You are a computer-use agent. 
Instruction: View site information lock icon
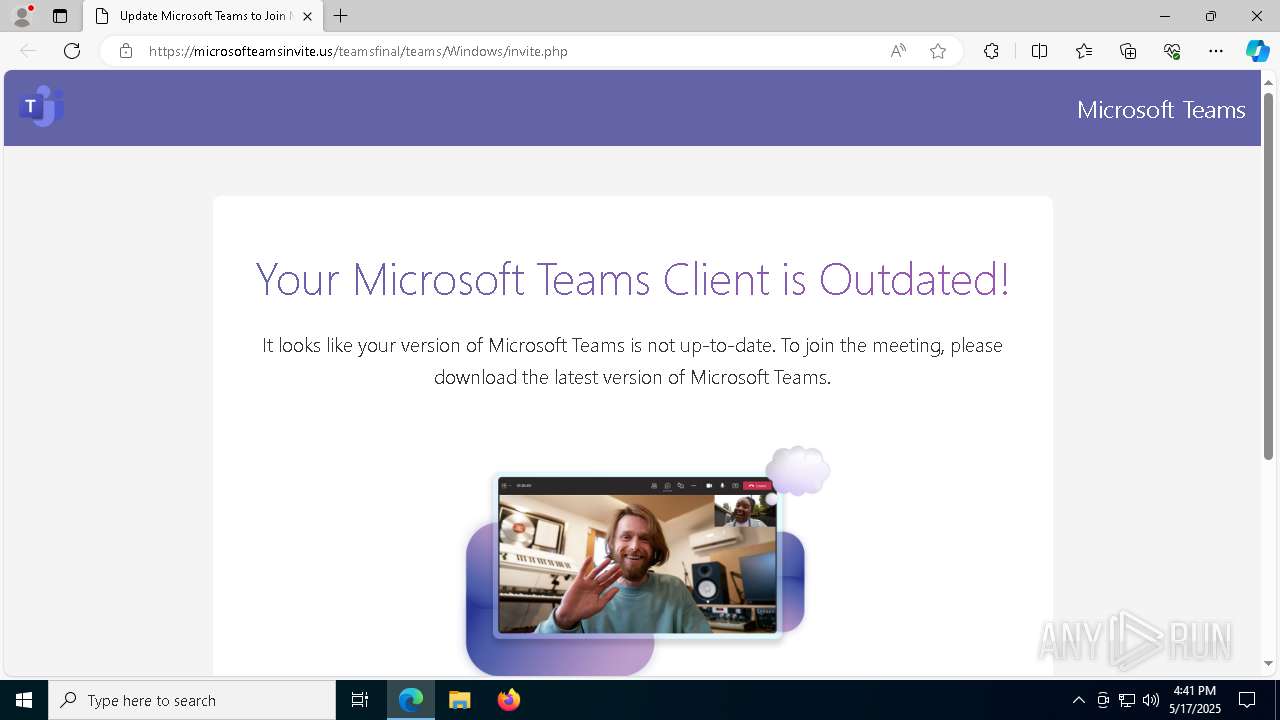pyautogui.click(x=126, y=51)
